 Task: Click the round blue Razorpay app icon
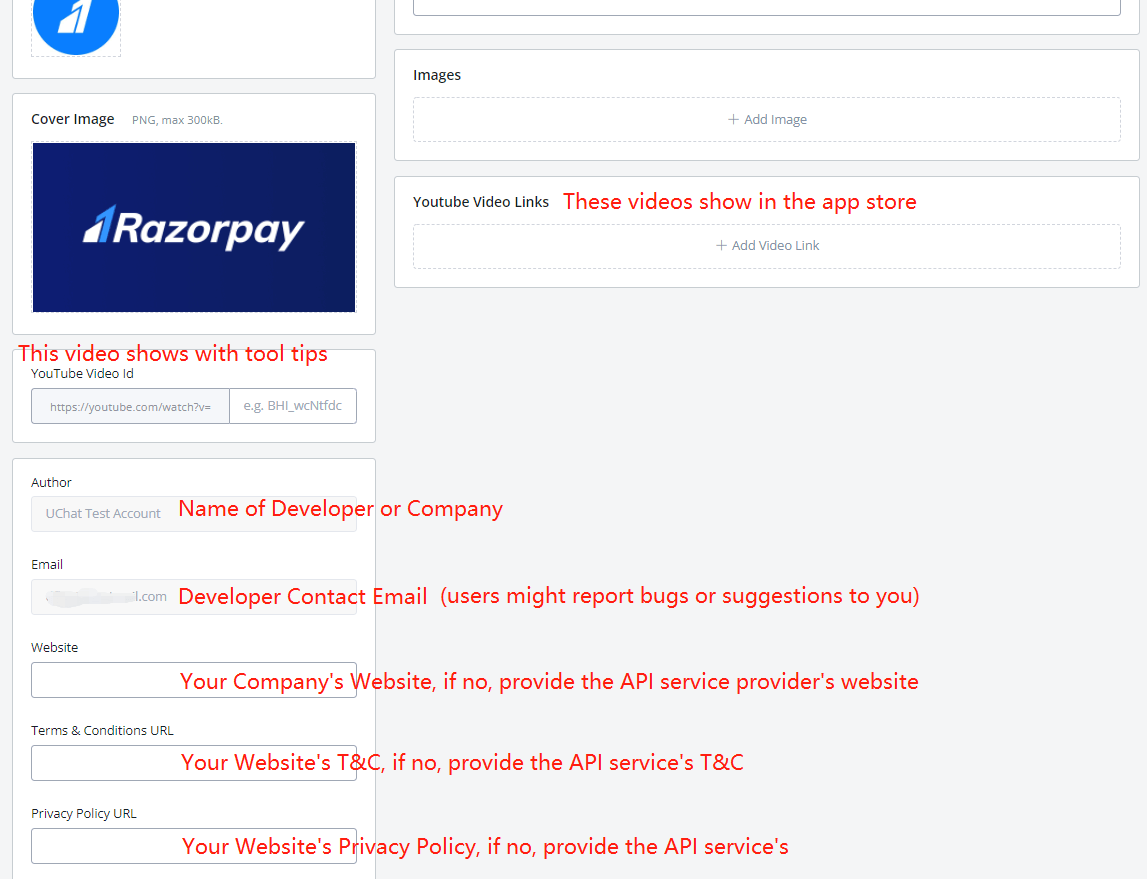(76, 18)
